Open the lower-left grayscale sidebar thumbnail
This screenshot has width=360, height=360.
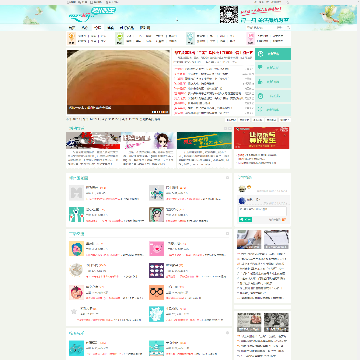249,322
